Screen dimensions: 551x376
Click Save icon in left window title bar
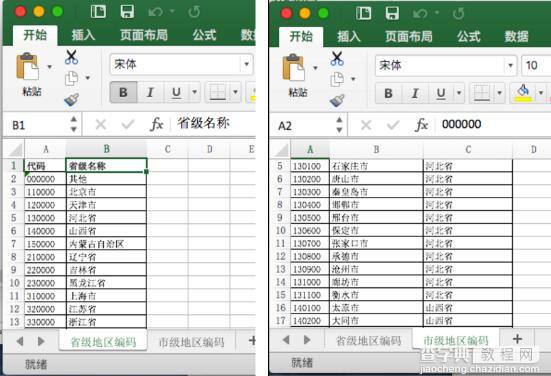(x=127, y=12)
